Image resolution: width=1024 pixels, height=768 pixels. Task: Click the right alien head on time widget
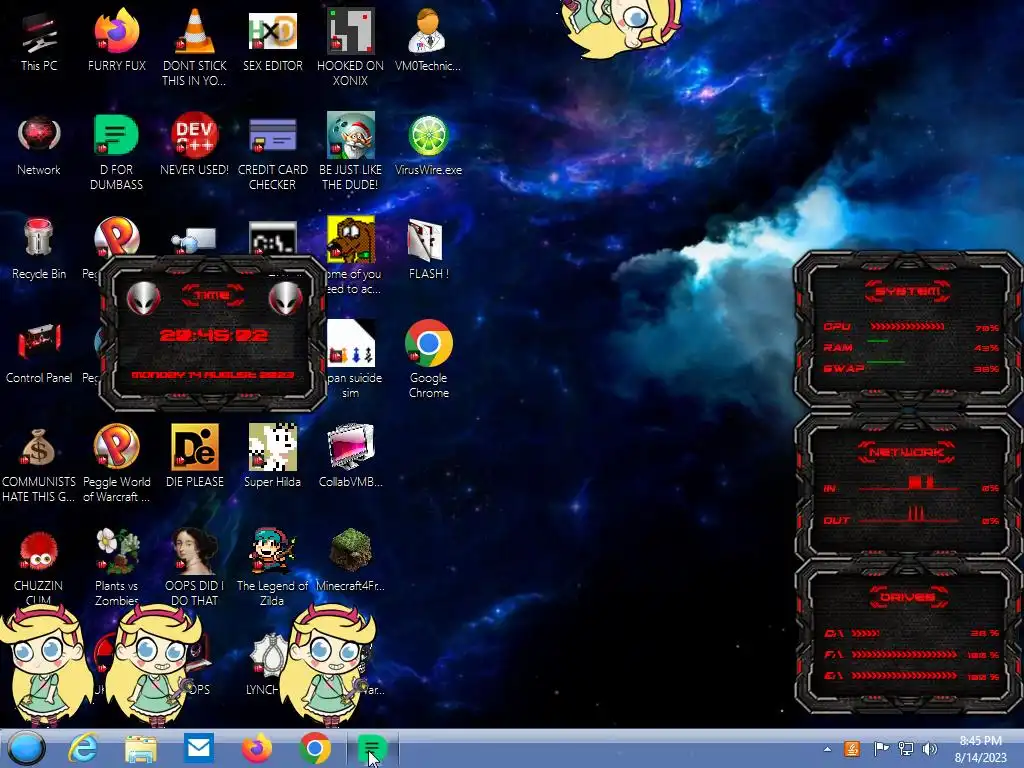tap(286, 298)
